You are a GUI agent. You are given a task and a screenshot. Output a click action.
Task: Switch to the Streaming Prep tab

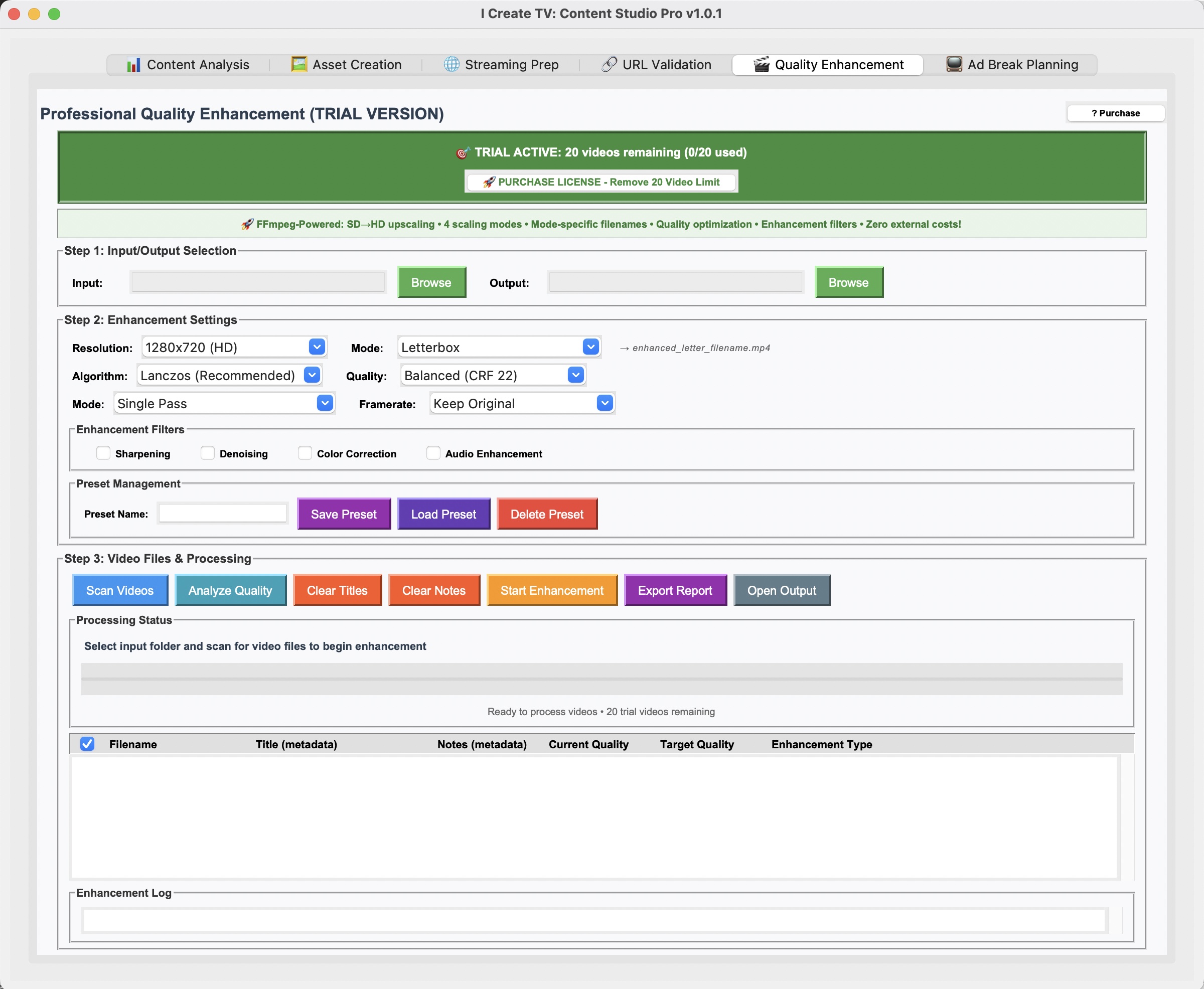click(x=501, y=65)
